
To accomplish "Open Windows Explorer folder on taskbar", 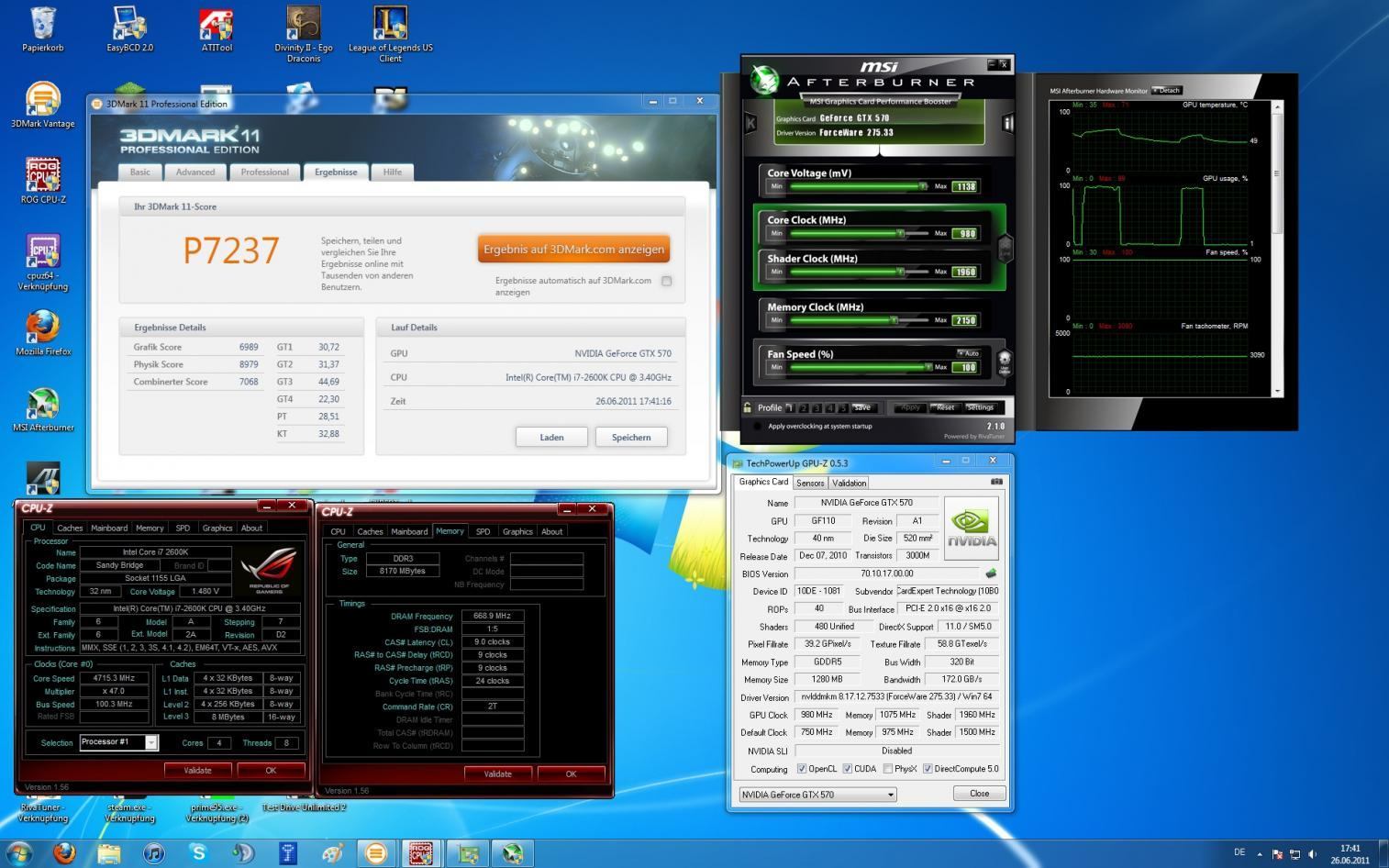I will point(109,852).
